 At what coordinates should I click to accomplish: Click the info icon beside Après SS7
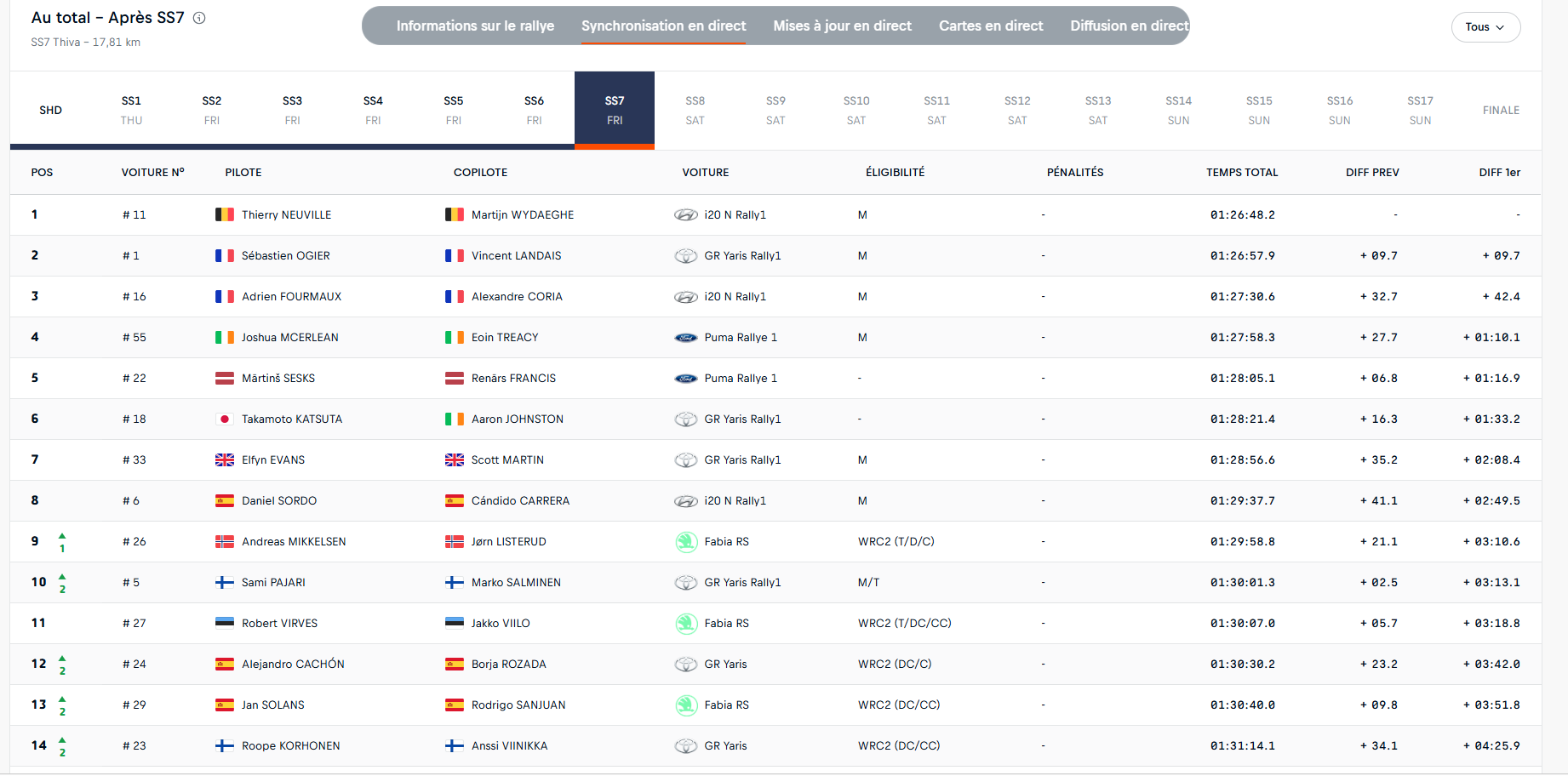tap(199, 18)
